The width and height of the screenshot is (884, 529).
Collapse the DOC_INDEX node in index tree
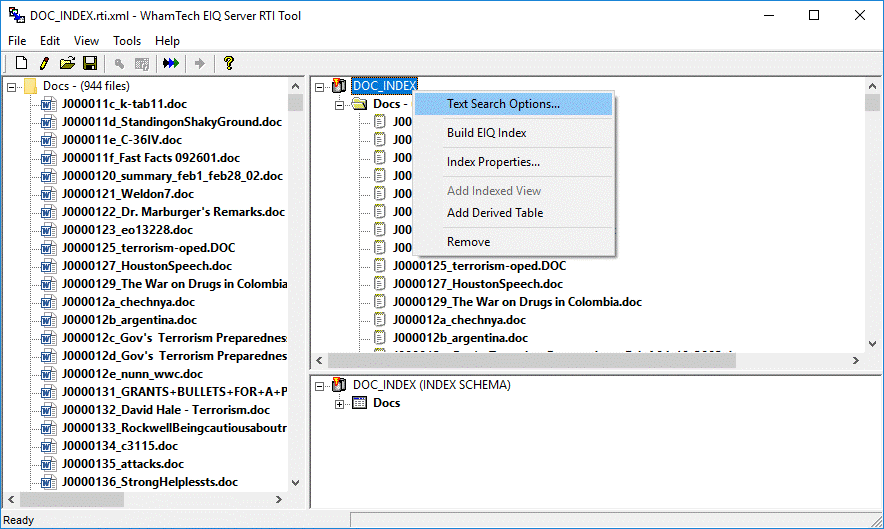point(320,87)
